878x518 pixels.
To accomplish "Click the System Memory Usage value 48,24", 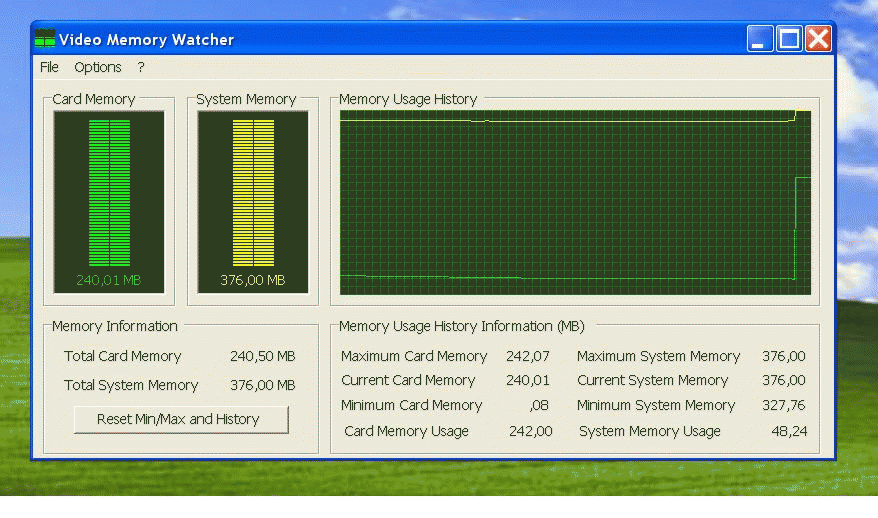I will pyautogui.click(x=787, y=431).
